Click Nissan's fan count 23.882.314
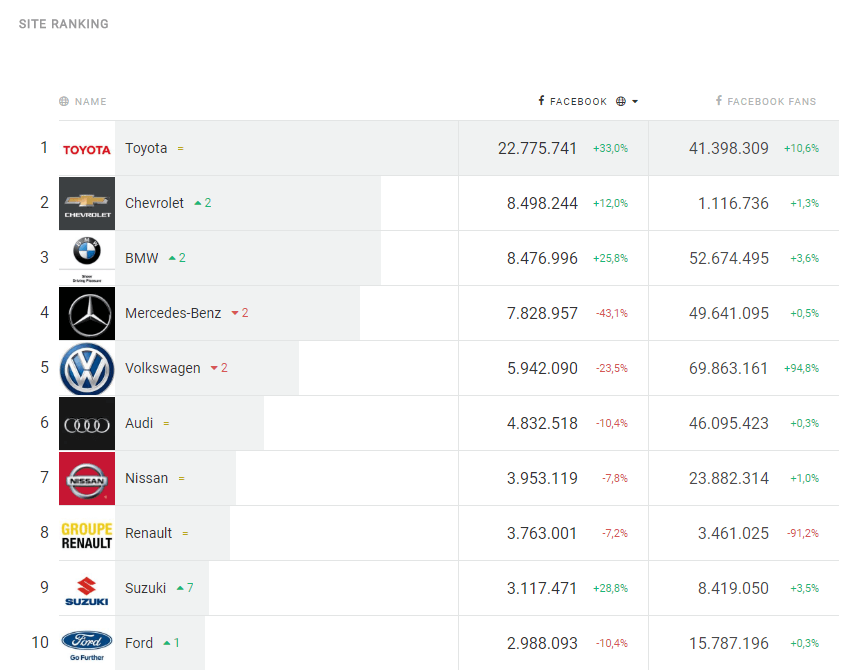This screenshot has height=670, width=854. pos(729,478)
